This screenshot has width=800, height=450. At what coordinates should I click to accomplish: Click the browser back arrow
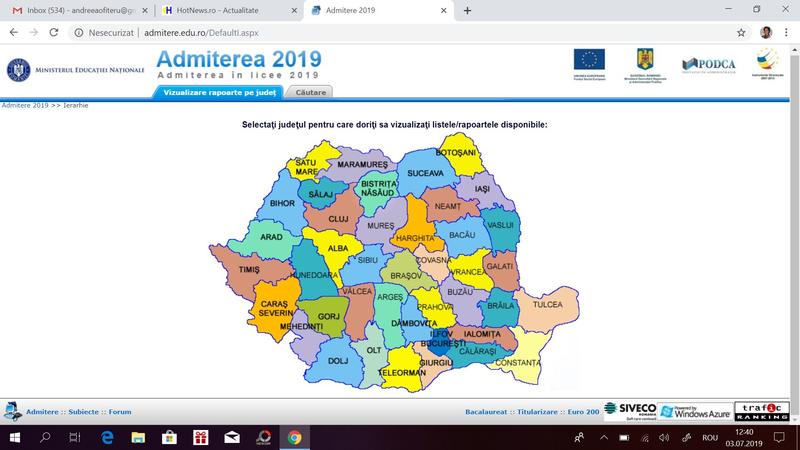(12, 32)
